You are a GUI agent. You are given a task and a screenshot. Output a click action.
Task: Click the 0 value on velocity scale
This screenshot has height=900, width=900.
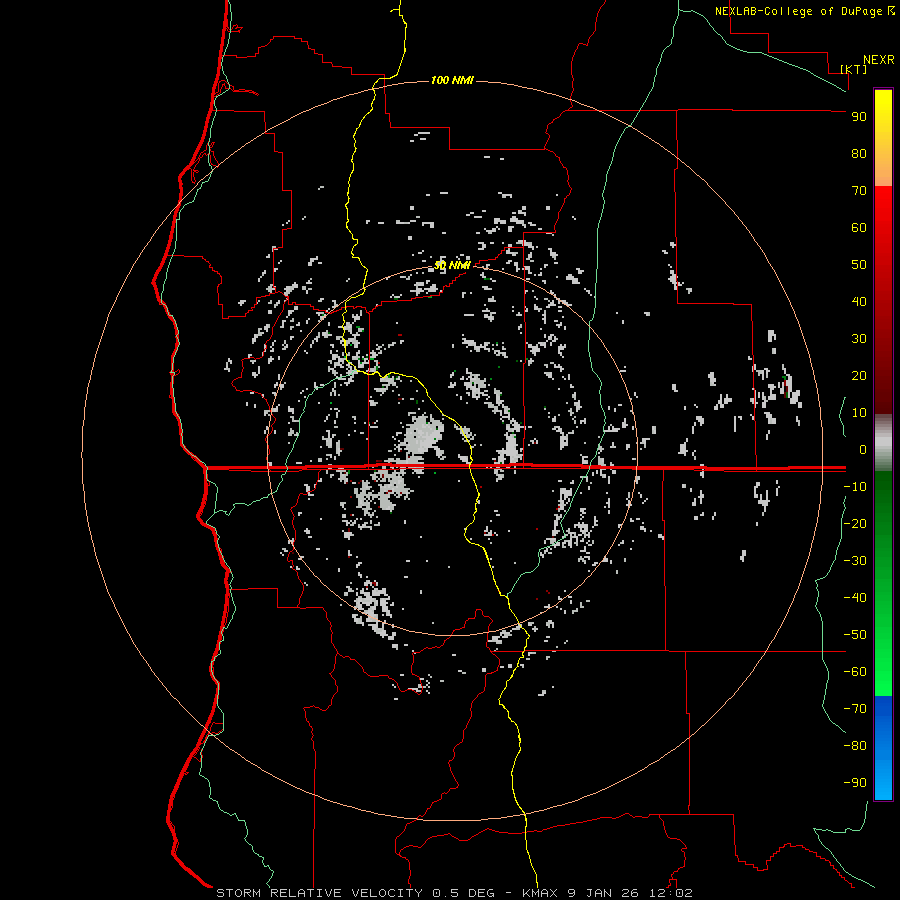pos(862,450)
